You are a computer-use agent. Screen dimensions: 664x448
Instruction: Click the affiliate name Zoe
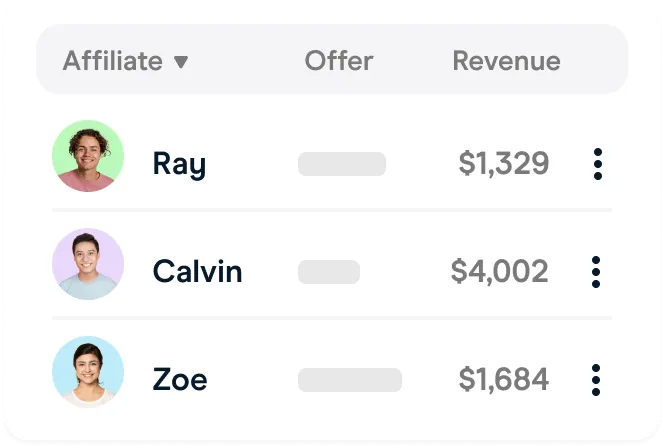coord(180,379)
